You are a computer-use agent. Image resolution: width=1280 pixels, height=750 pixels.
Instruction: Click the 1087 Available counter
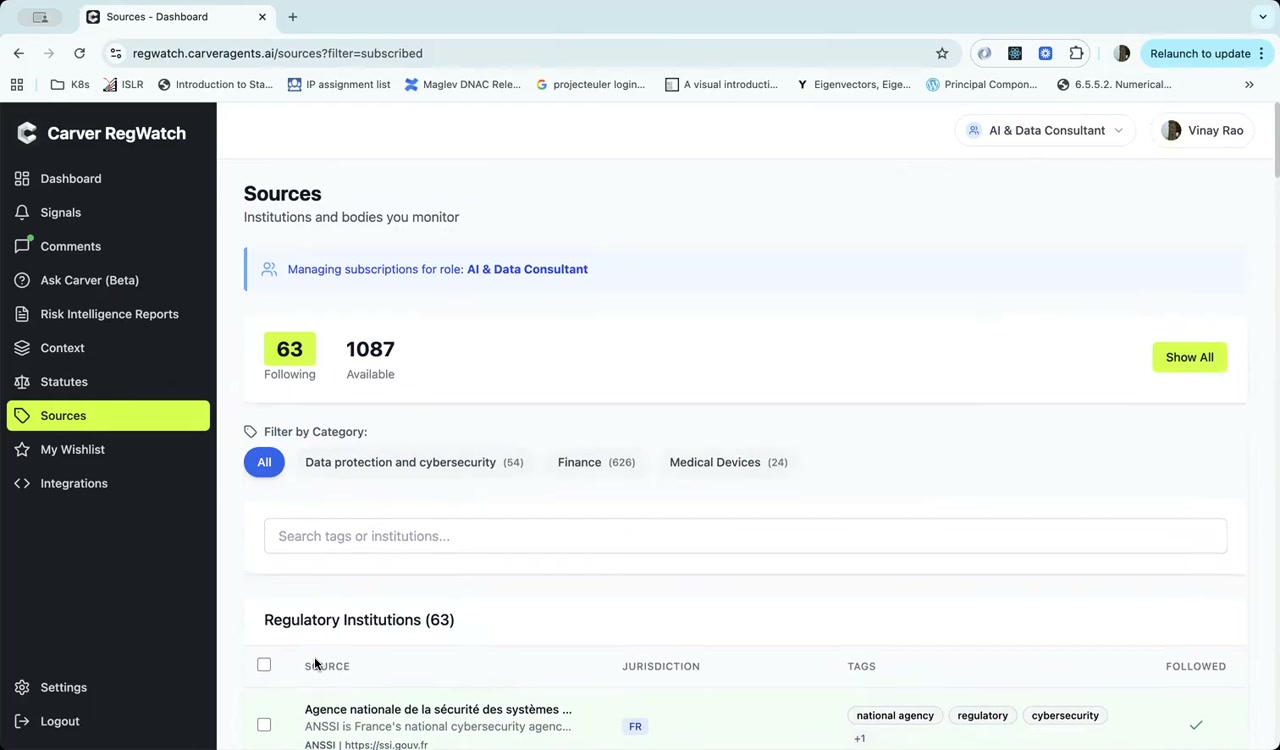[x=370, y=358]
